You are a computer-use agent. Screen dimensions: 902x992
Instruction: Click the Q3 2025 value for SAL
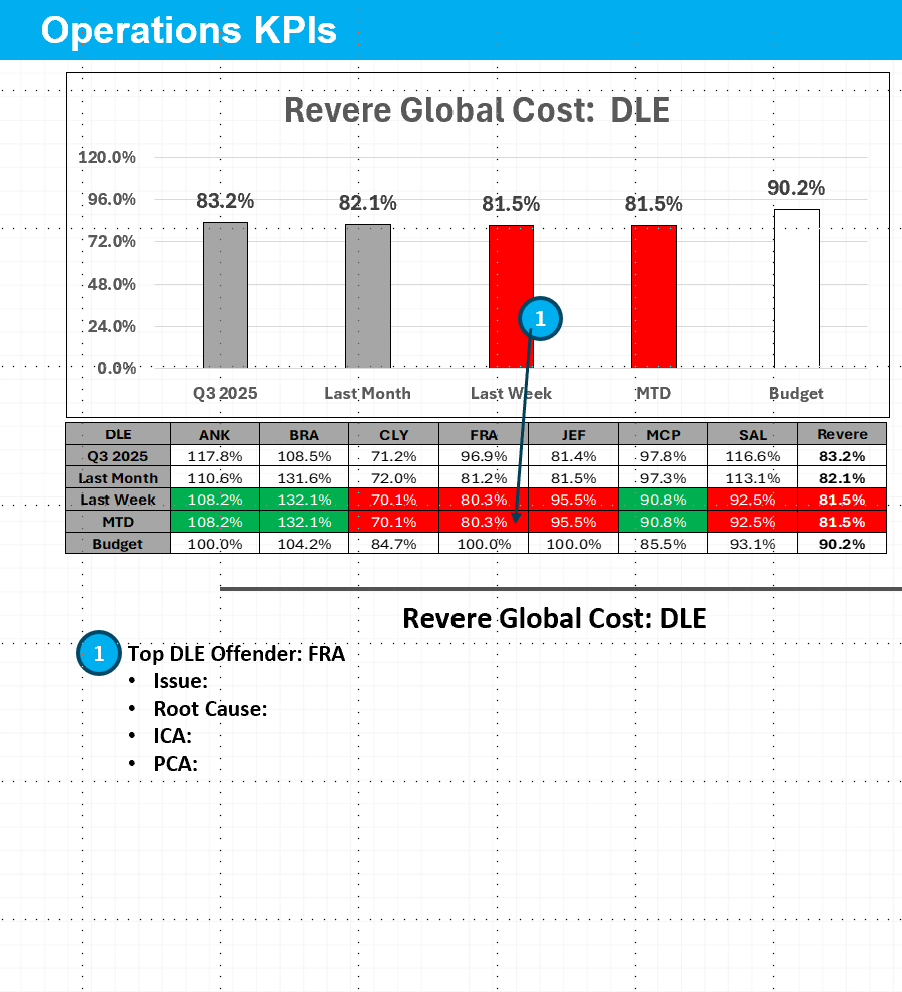click(752, 456)
